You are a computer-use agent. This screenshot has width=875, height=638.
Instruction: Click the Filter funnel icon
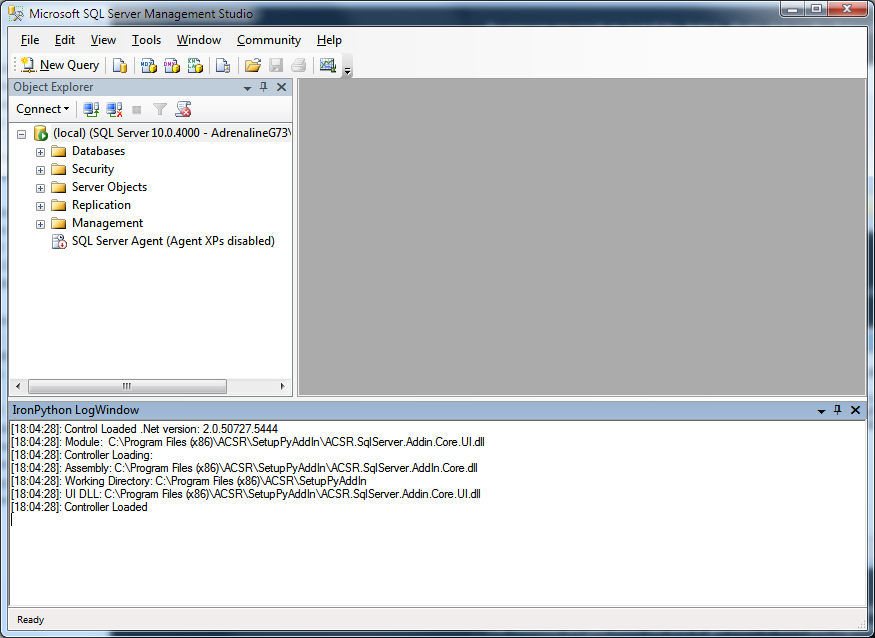point(160,109)
